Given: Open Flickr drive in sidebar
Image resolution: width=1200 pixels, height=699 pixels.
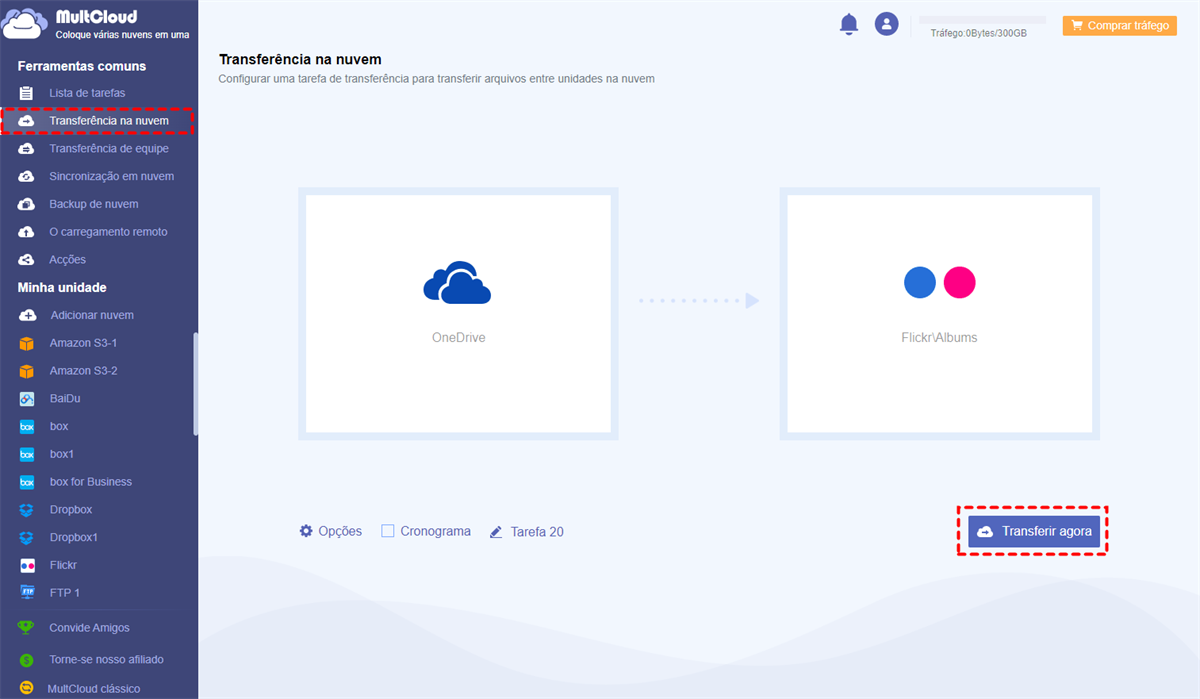Looking at the screenshot, I should [x=63, y=565].
